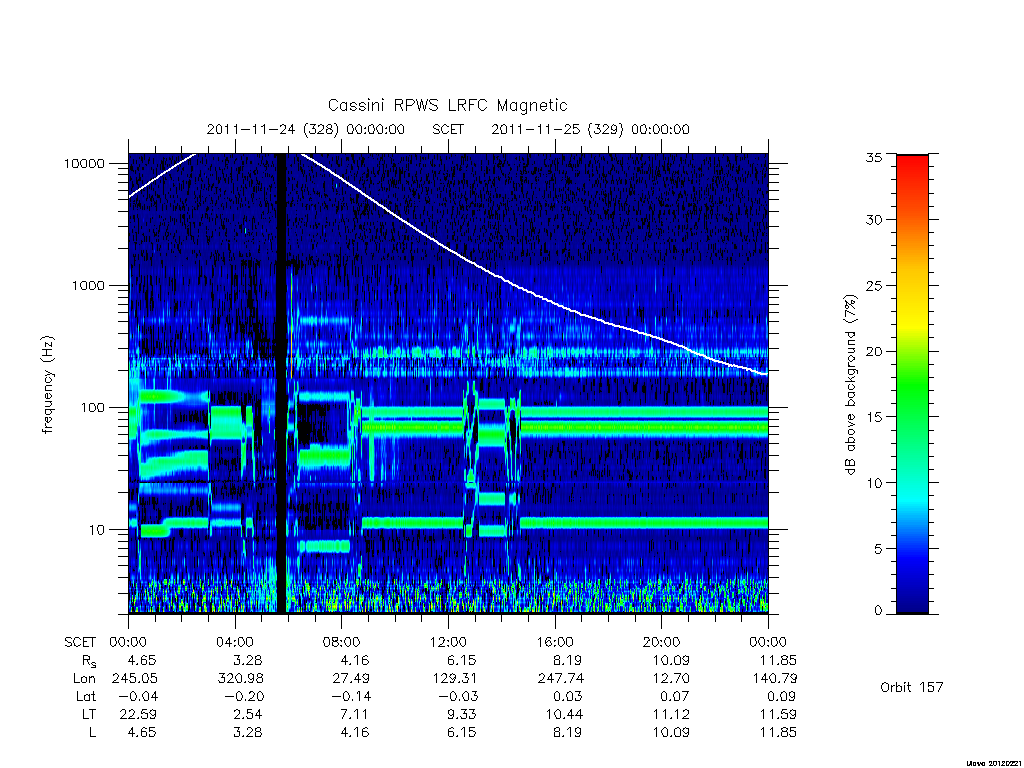Viewport: 1024px width, 768px height.
Task: Click '10.09' in the L row
Action: point(671,733)
